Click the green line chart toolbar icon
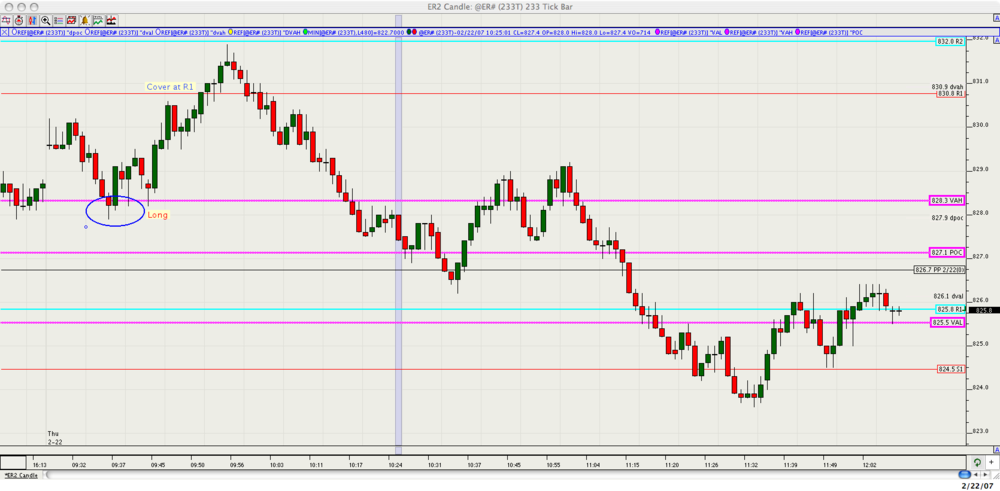 (x=98, y=20)
